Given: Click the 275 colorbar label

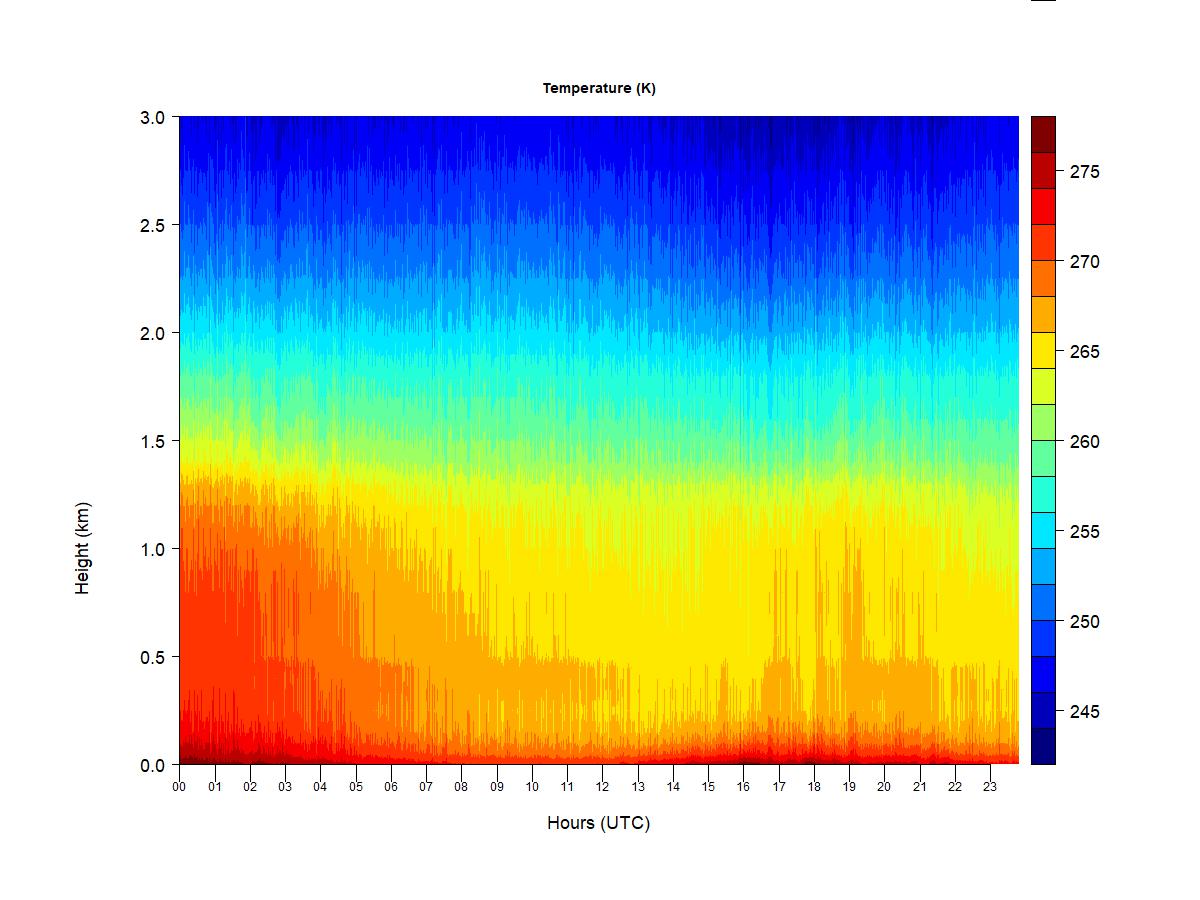Looking at the screenshot, I should click(1084, 172).
